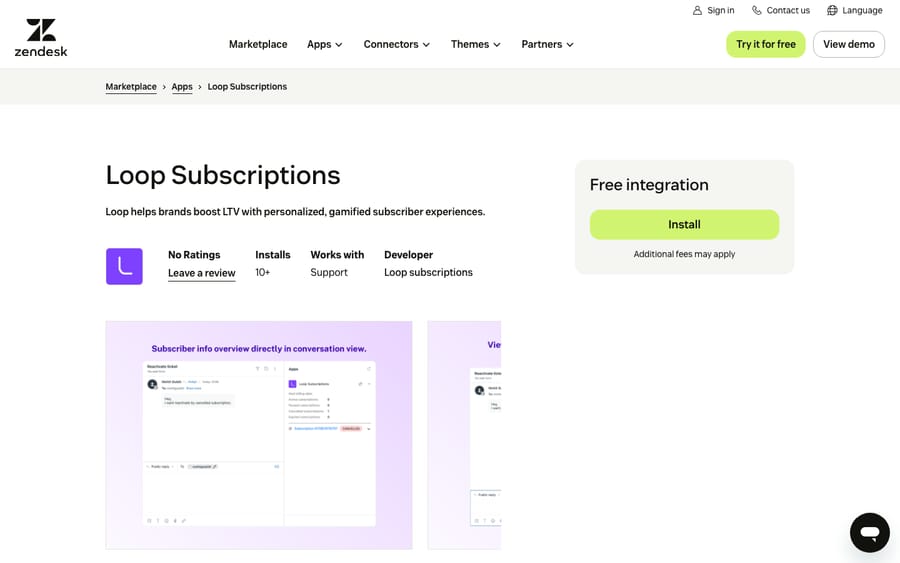This screenshot has height=563, width=900.
Task: Click the 10+ installs value
Action: (x=262, y=272)
